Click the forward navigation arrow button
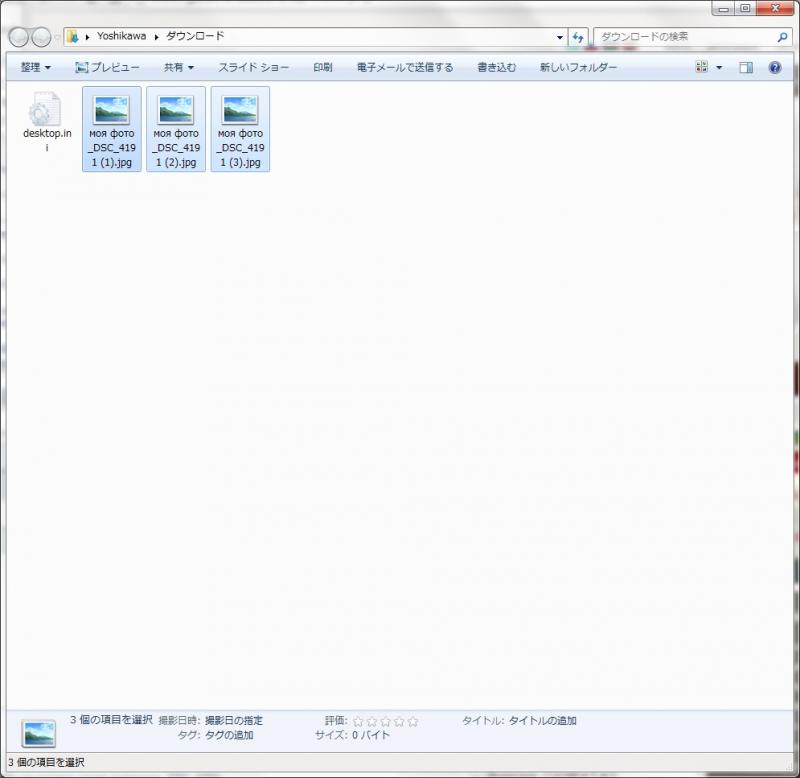Viewport: 800px width, 778px height. [41, 37]
